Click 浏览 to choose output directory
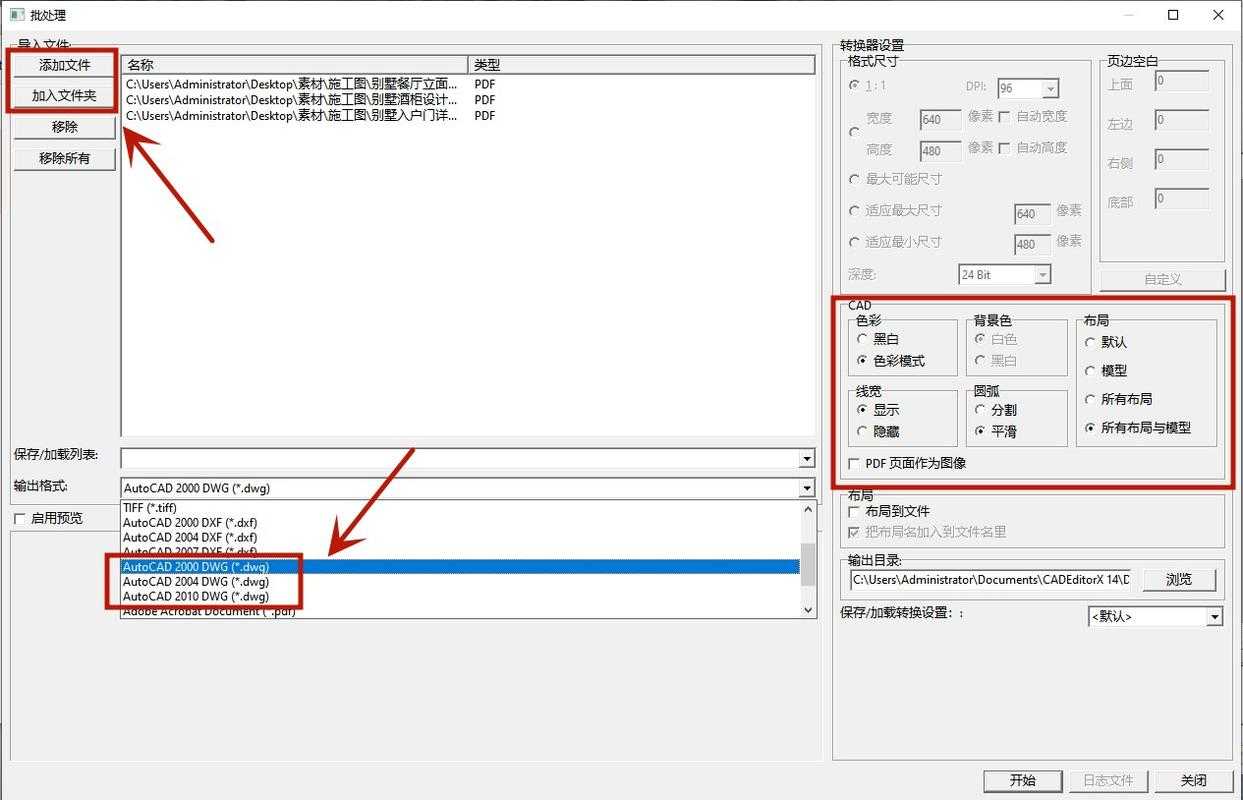The width and height of the screenshot is (1243, 800). tap(1178, 579)
